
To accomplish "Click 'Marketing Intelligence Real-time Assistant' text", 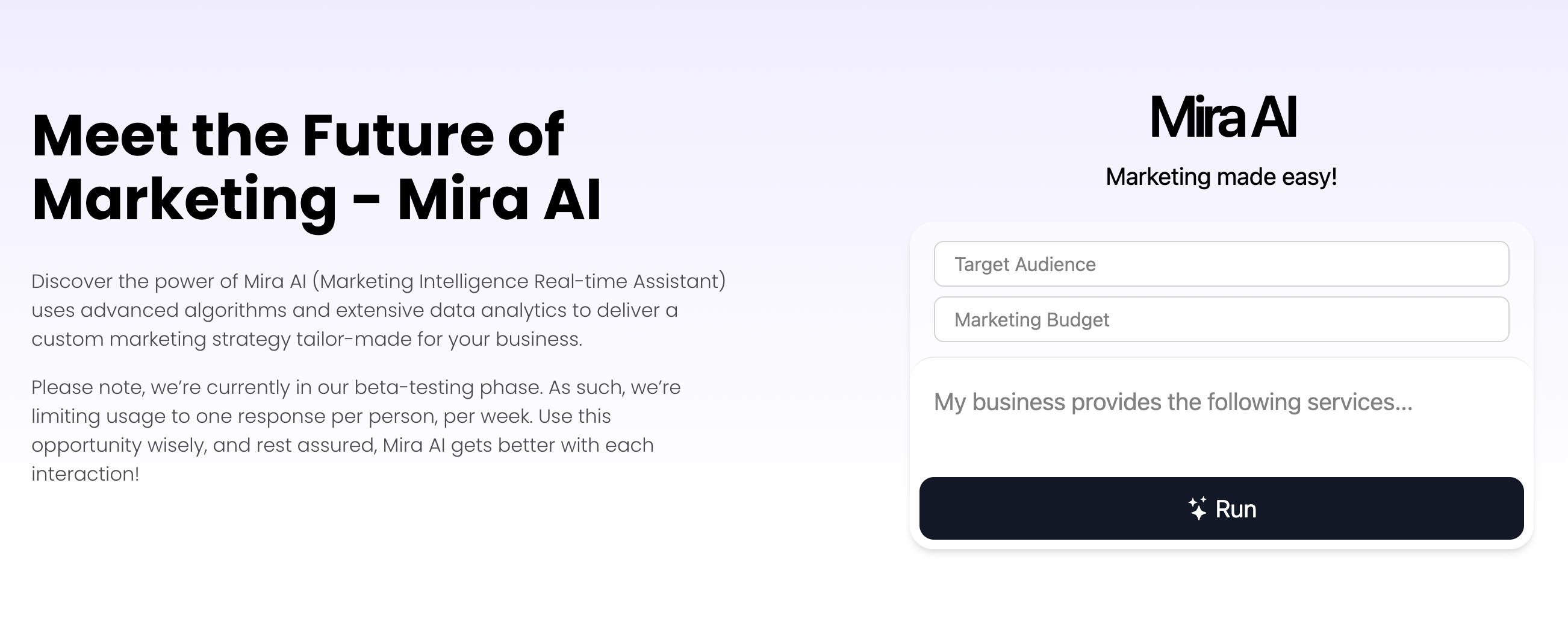I will 521,281.
